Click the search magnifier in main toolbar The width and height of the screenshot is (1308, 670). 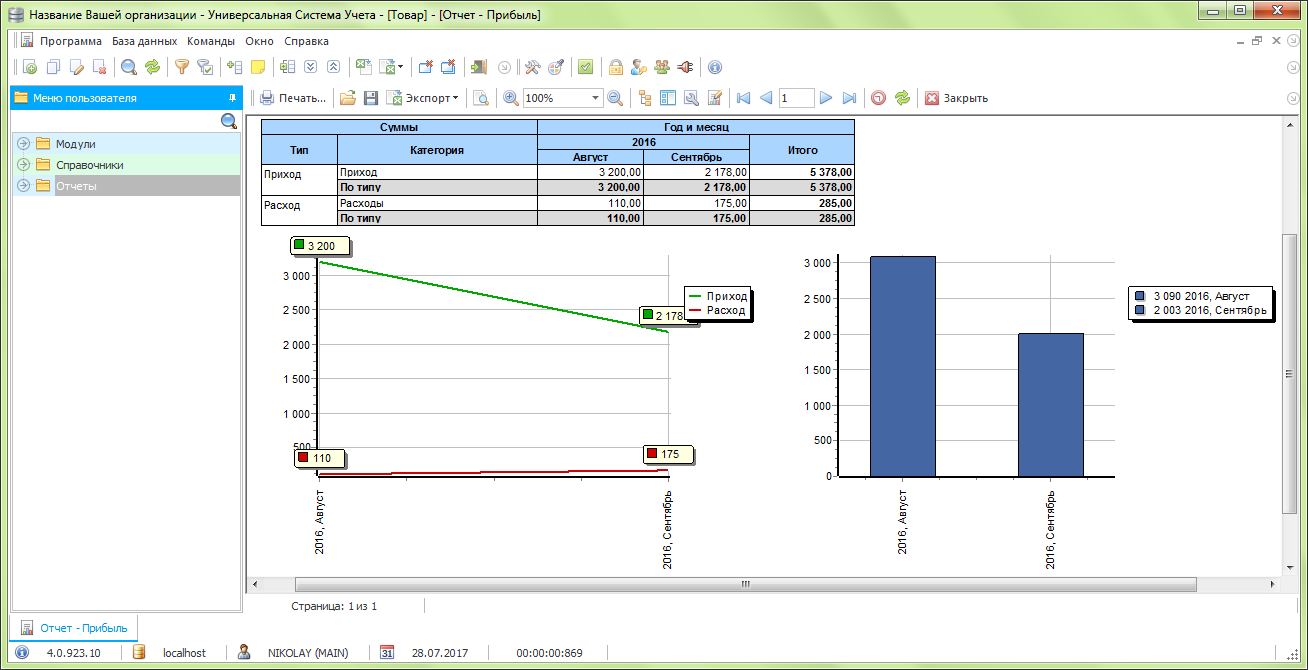click(129, 67)
